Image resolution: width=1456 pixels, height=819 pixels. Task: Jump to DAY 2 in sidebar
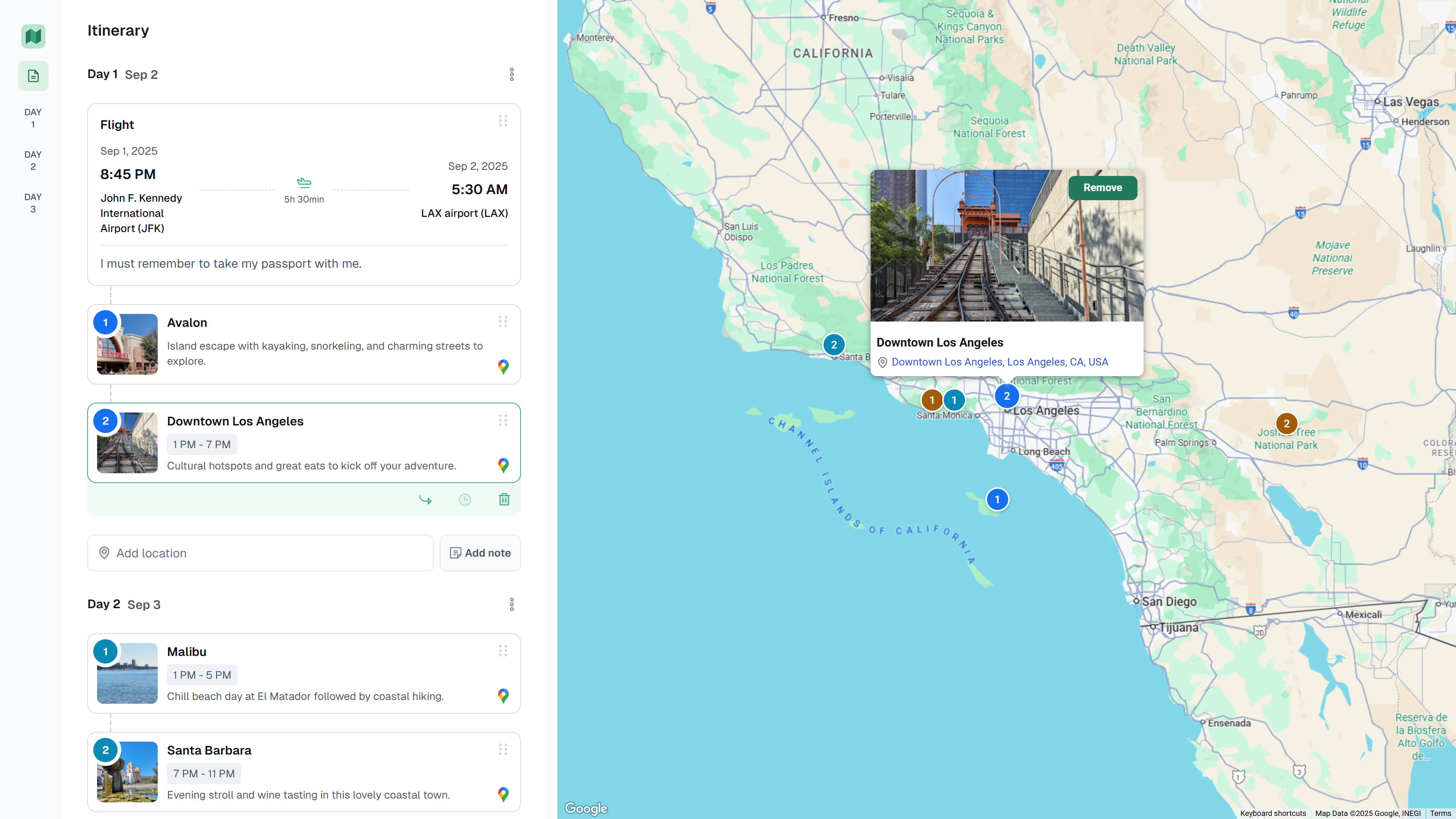tap(33, 160)
